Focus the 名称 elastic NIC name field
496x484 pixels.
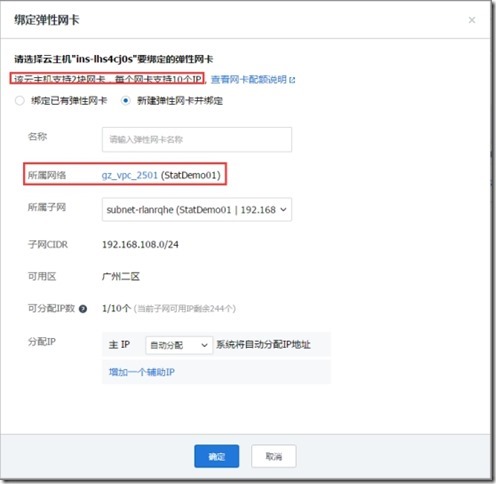[x=197, y=139]
